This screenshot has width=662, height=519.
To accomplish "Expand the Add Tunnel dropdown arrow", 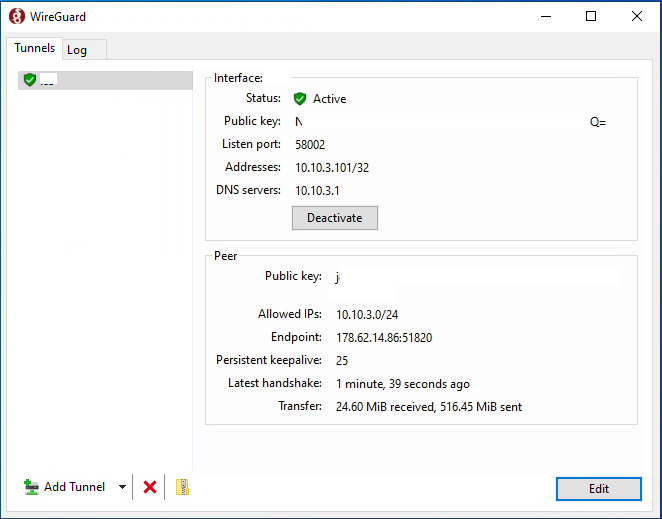I will pos(122,487).
